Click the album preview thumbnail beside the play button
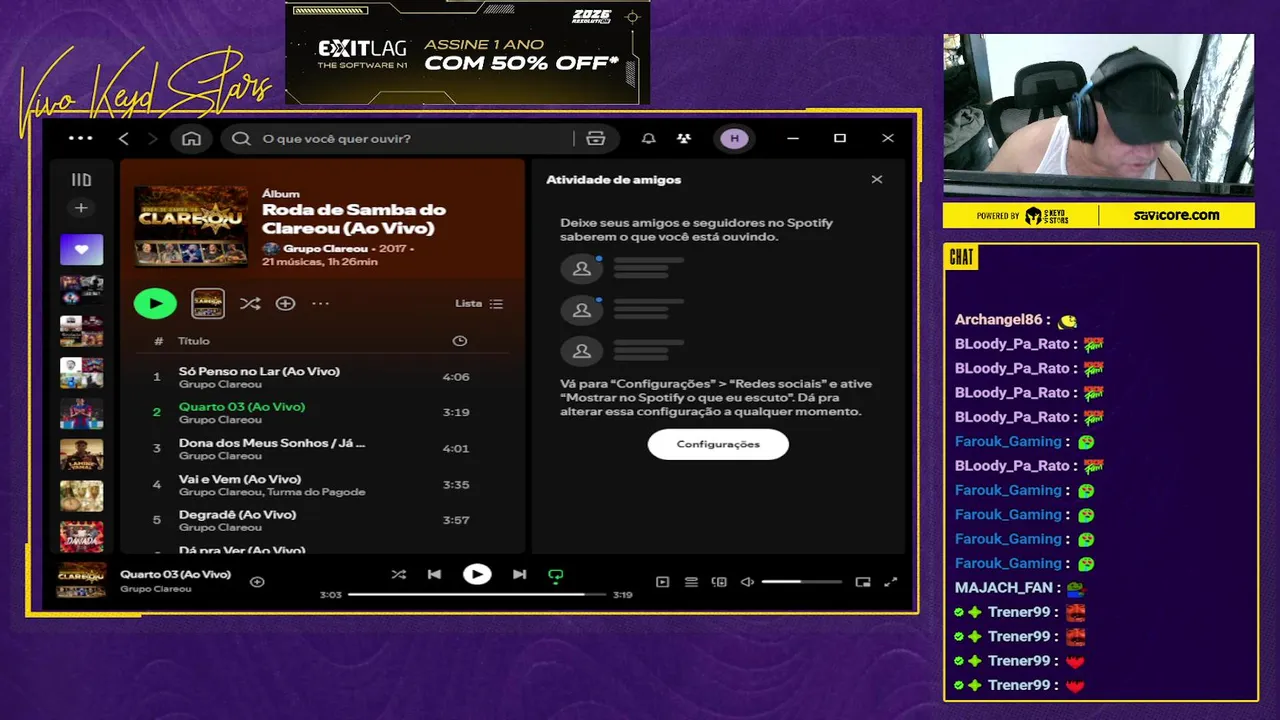 click(208, 303)
